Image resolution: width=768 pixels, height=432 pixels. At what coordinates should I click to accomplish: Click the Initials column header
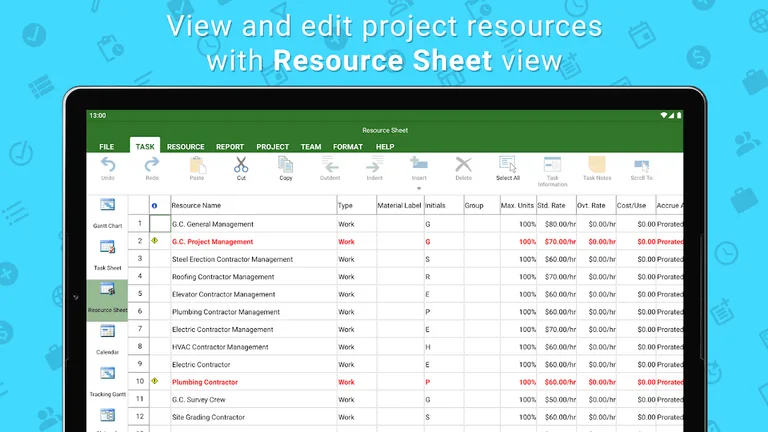pyautogui.click(x=444, y=205)
